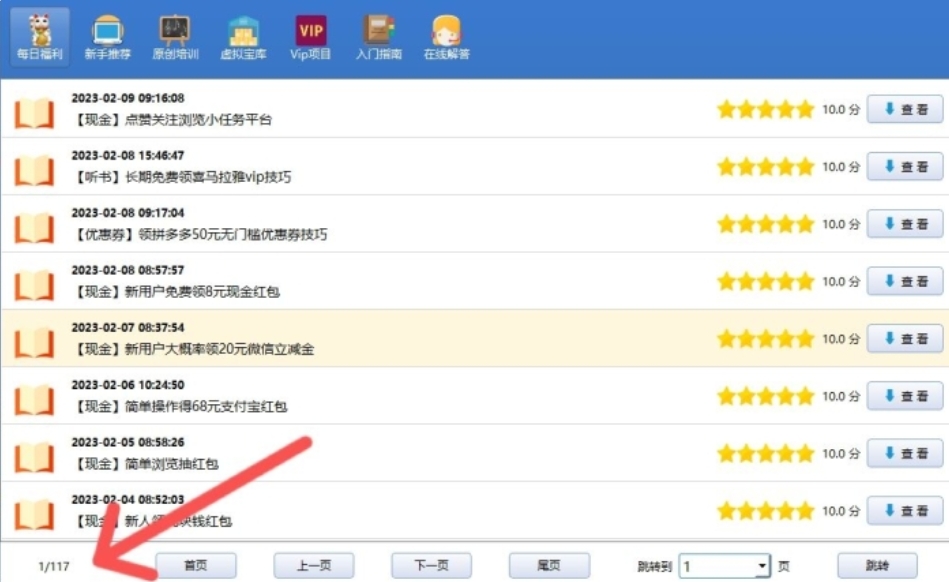Select the 新手推荐 icon

pyautogui.click(x=107, y=27)
